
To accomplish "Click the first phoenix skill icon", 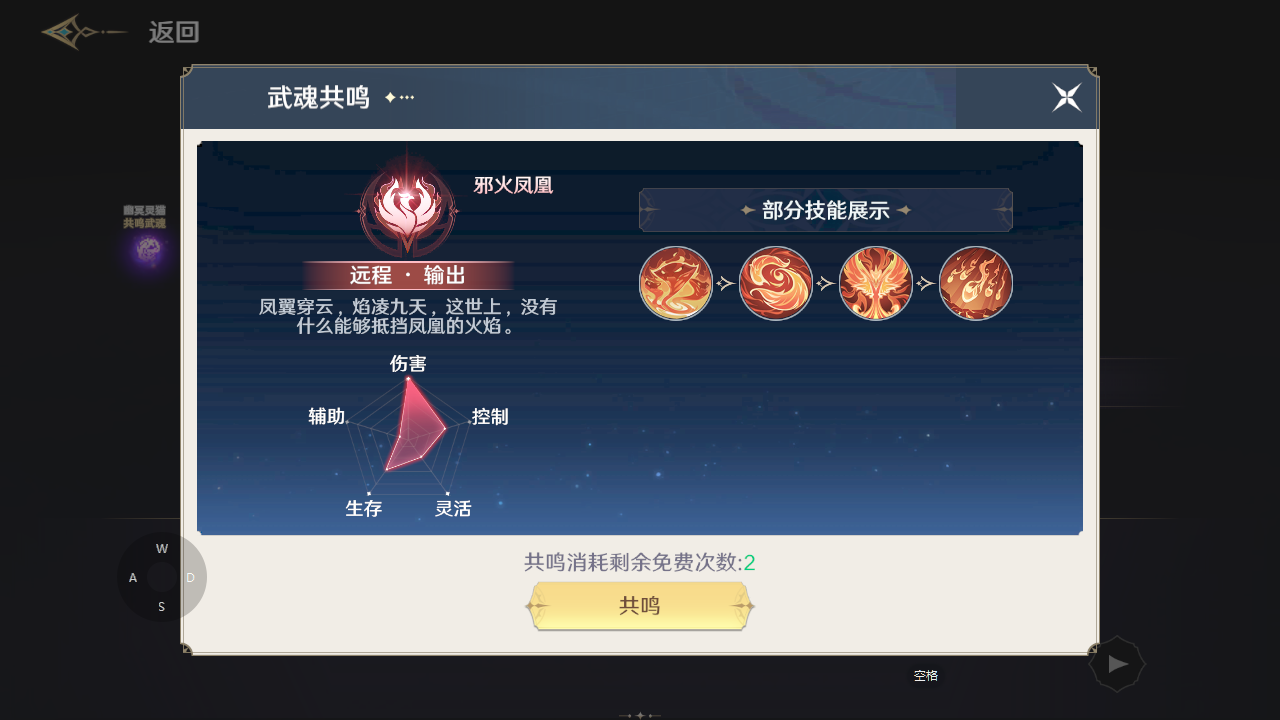I will tap(676, 284).
